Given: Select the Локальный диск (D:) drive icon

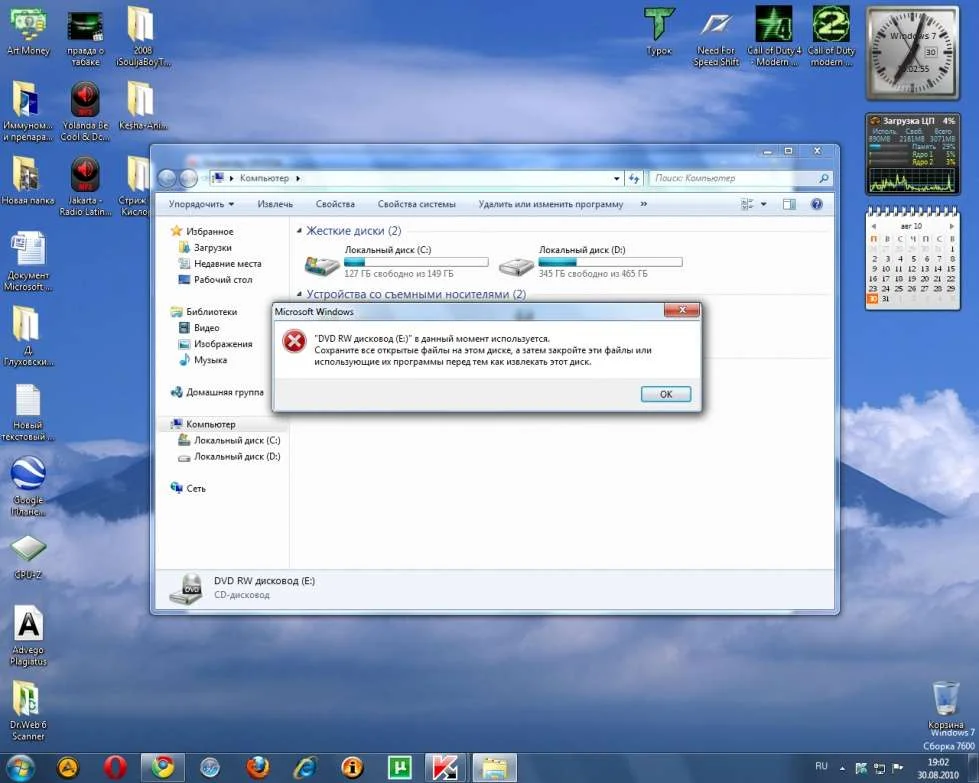Looking at the screenshot, I should pyautogui.click(x=516, y=266).
